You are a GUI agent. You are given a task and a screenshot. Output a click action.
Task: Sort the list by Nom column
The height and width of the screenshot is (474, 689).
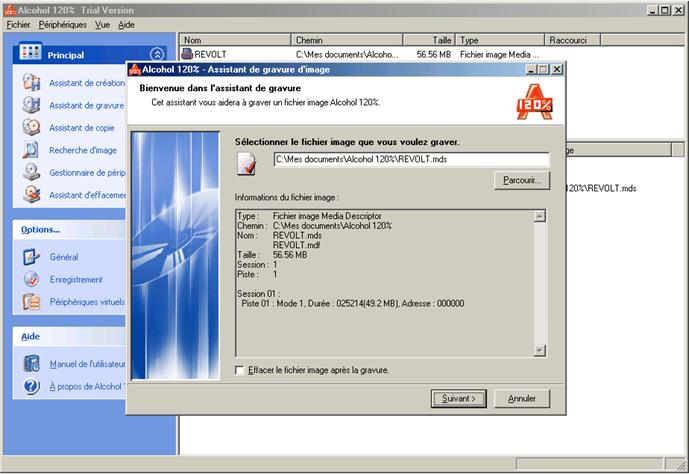click(235, 40)
